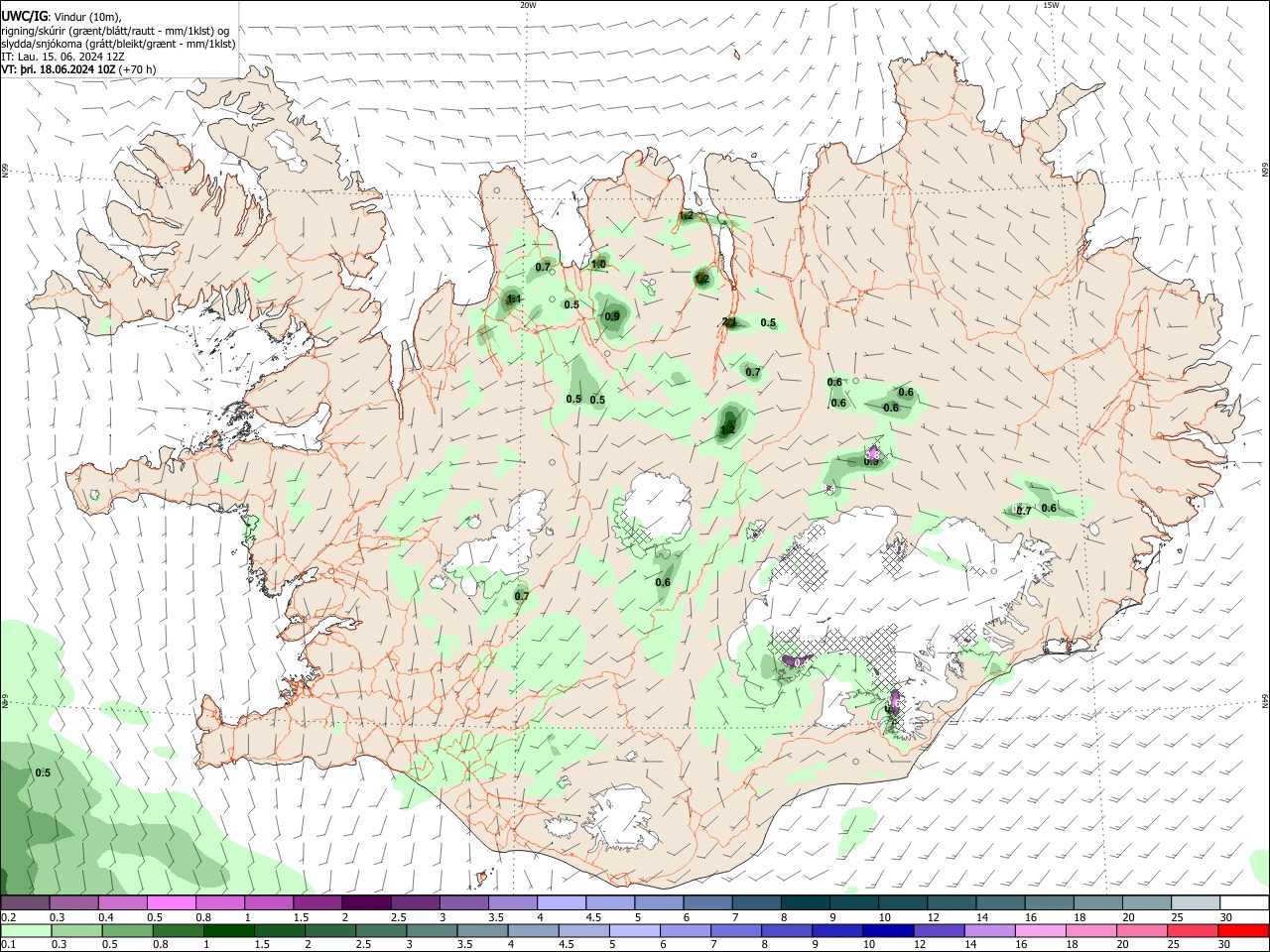Click light grey upper swatch between 25 and 30

1195,902
